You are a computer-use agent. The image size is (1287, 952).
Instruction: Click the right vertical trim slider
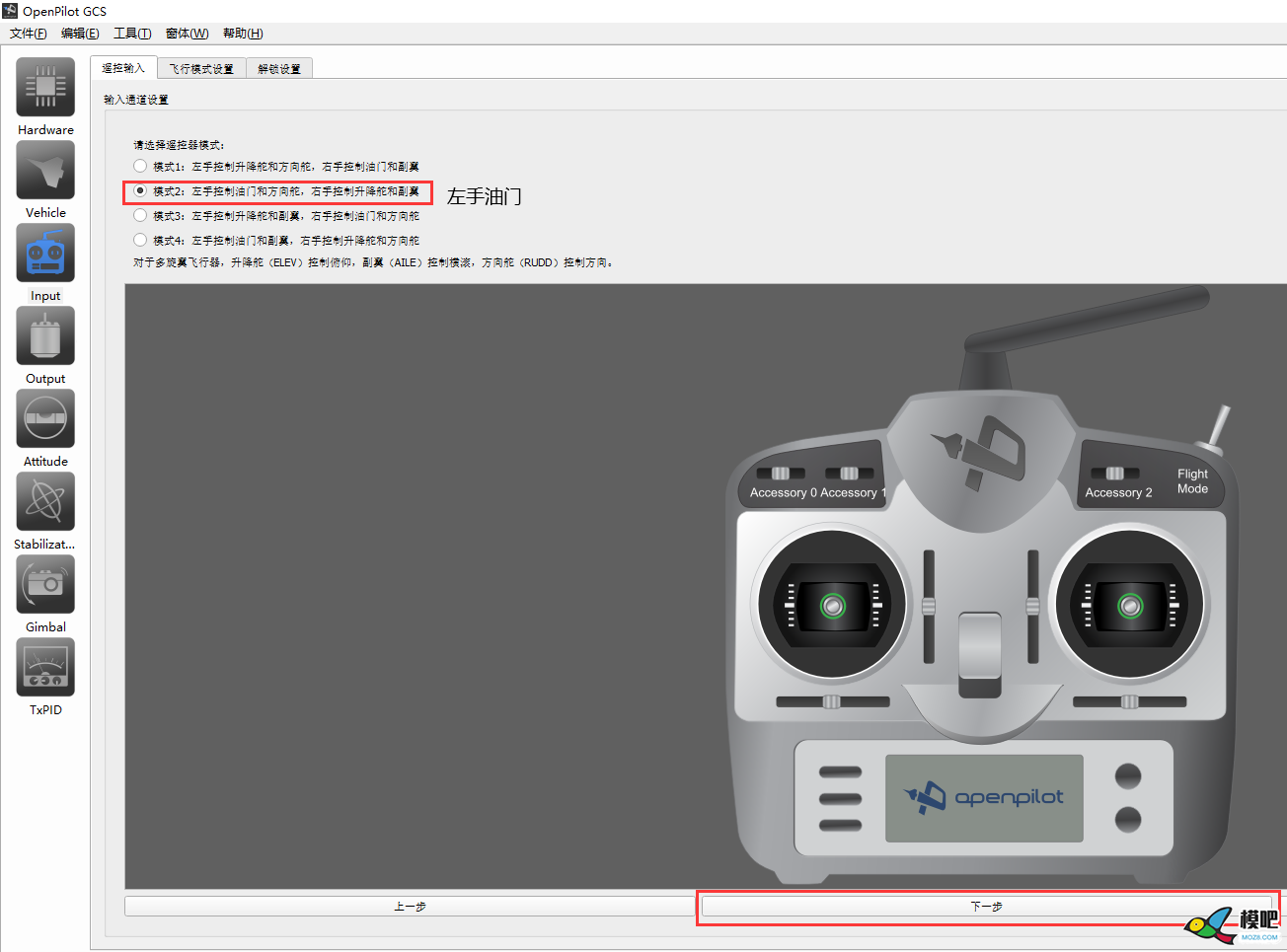coord(1032,606)
